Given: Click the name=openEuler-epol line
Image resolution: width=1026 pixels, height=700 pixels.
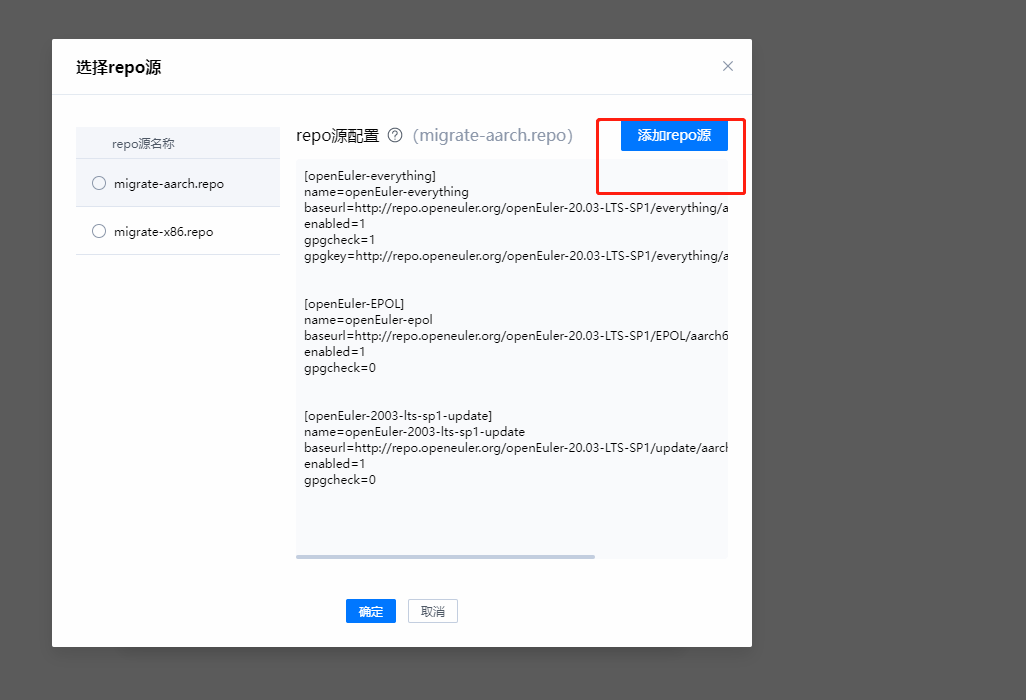Looking at the screenshot, I should click(x=368, y=320).
